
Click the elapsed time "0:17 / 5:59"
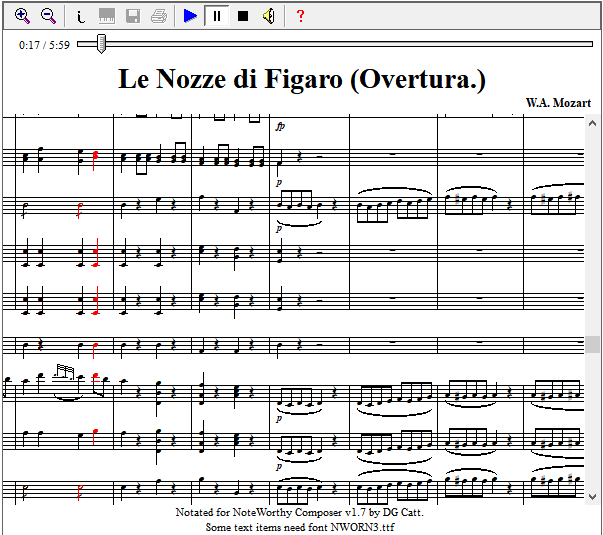click(45, 45)
